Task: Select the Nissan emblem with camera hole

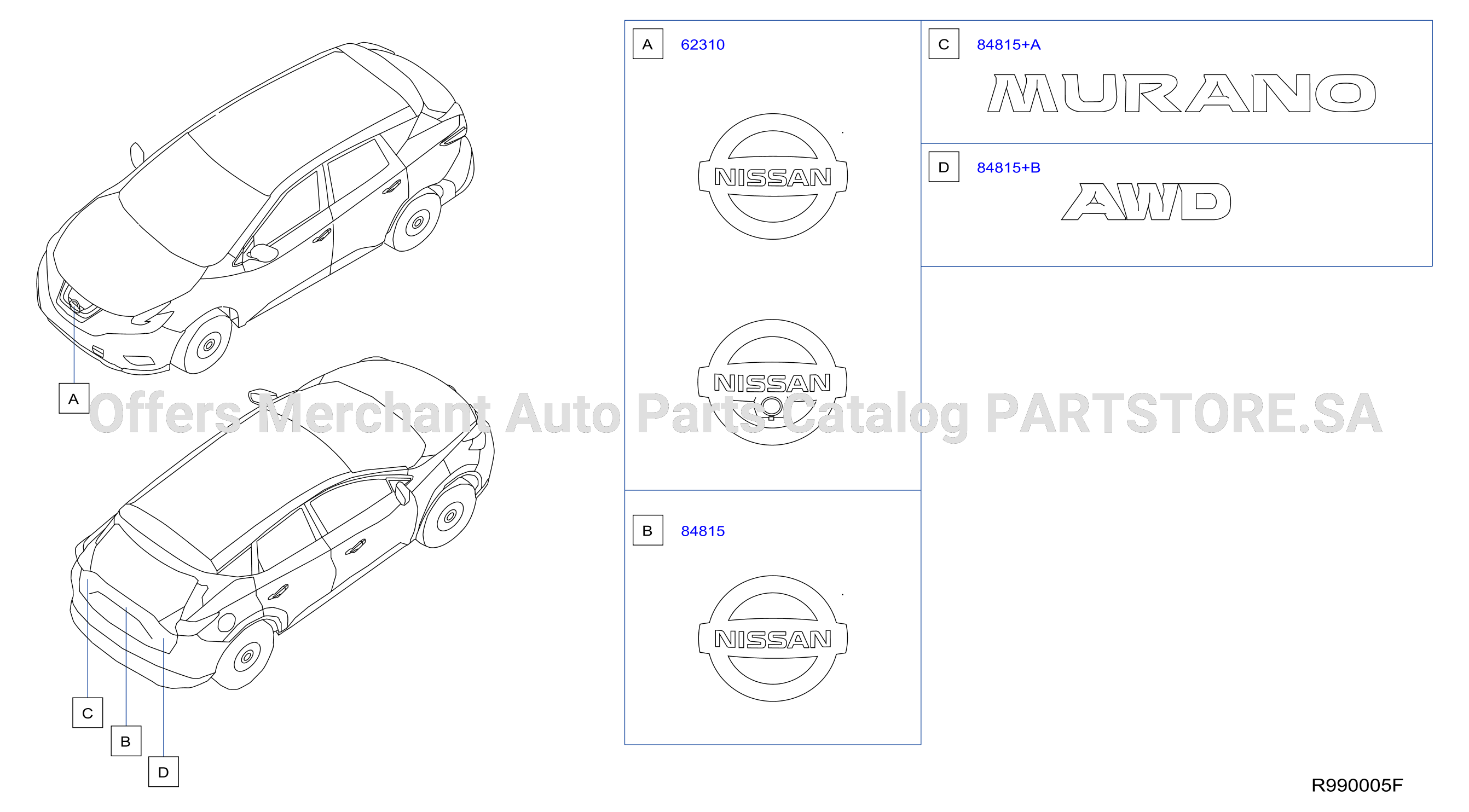Action: pos(772,382)
